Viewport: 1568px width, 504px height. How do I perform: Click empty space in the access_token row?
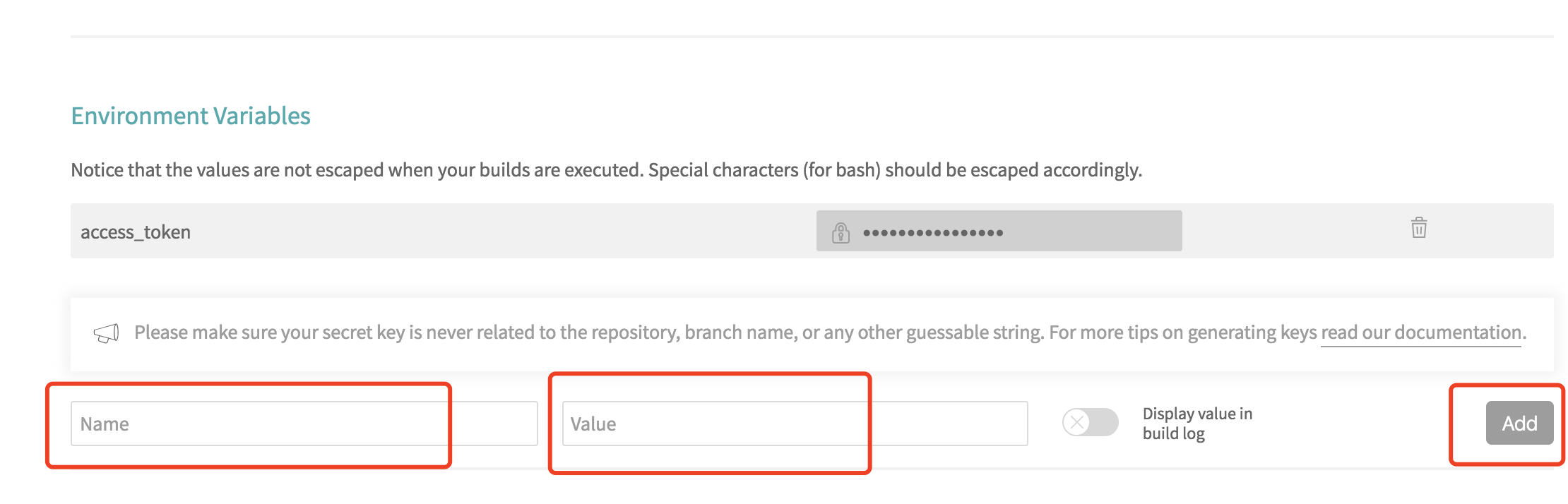point(494,232)
